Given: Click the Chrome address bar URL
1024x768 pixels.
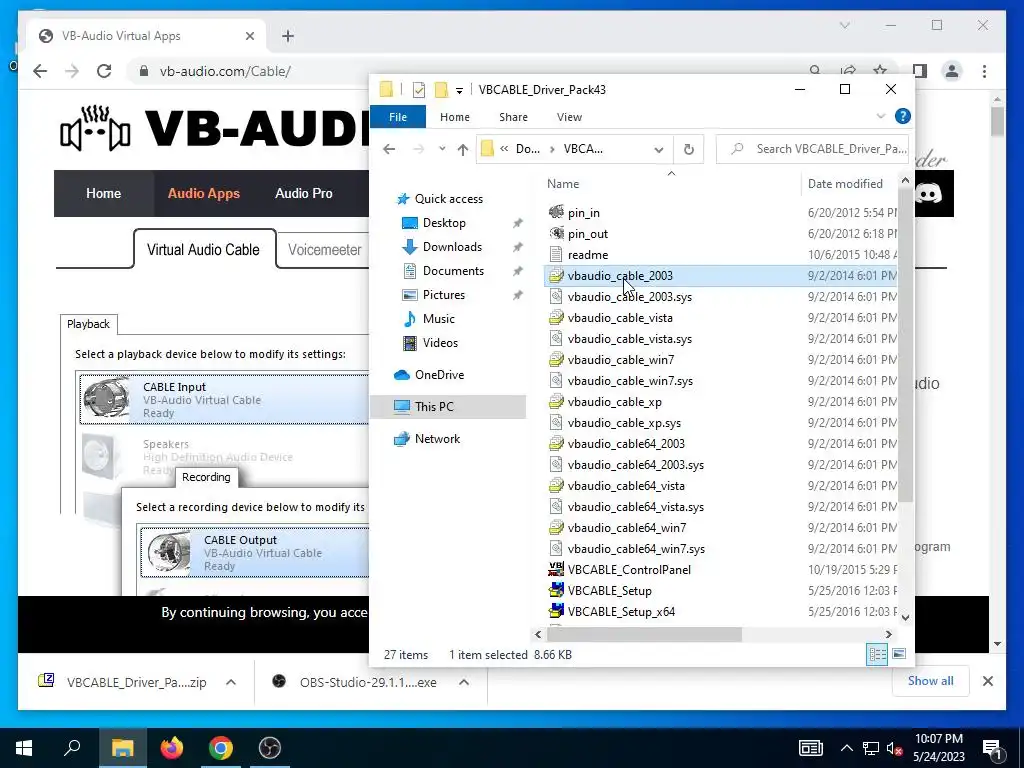Looking at the screenshot, I should [225, 71].
